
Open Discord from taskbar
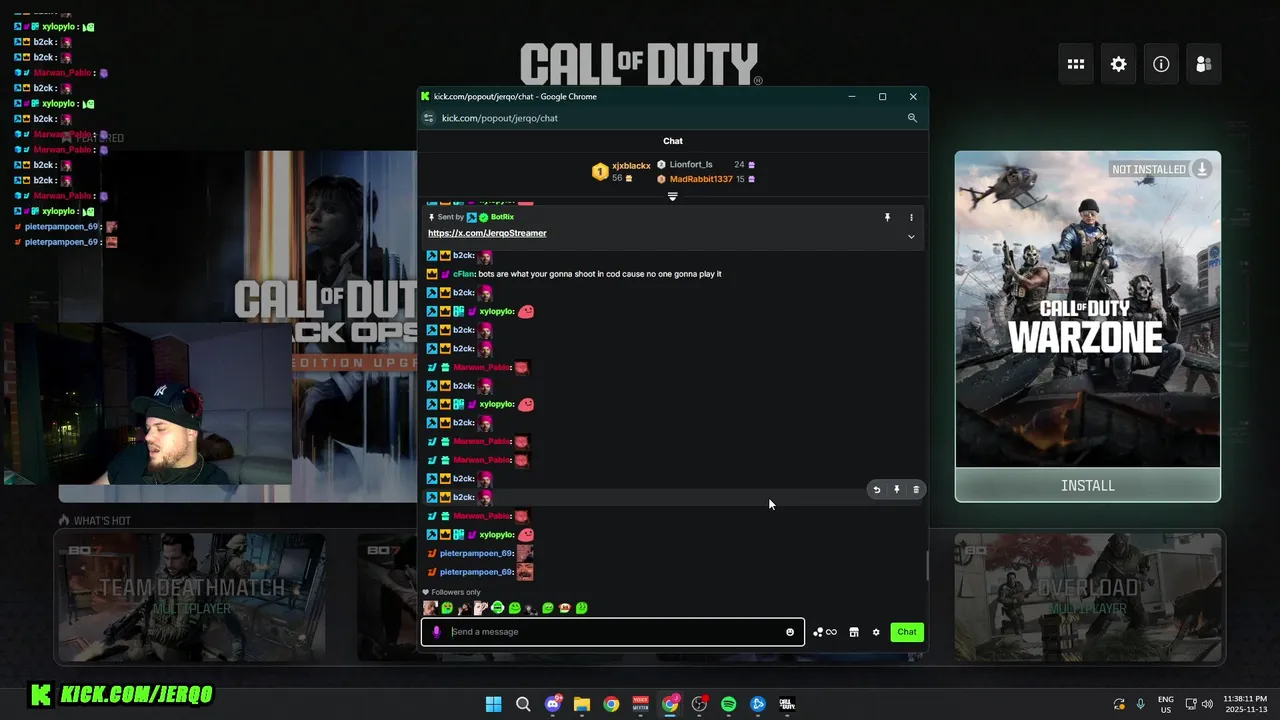553,704
